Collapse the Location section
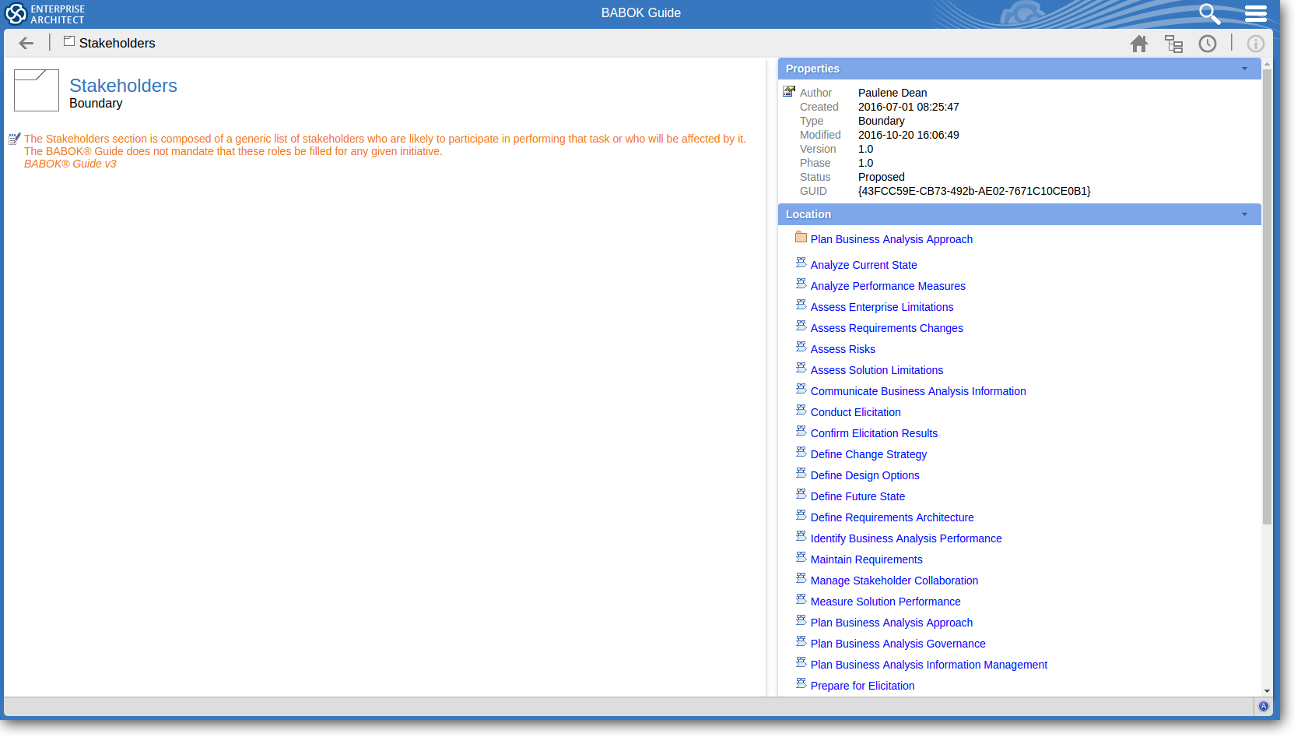This screenshot has width=1310, height=750. click(1244, 214)
